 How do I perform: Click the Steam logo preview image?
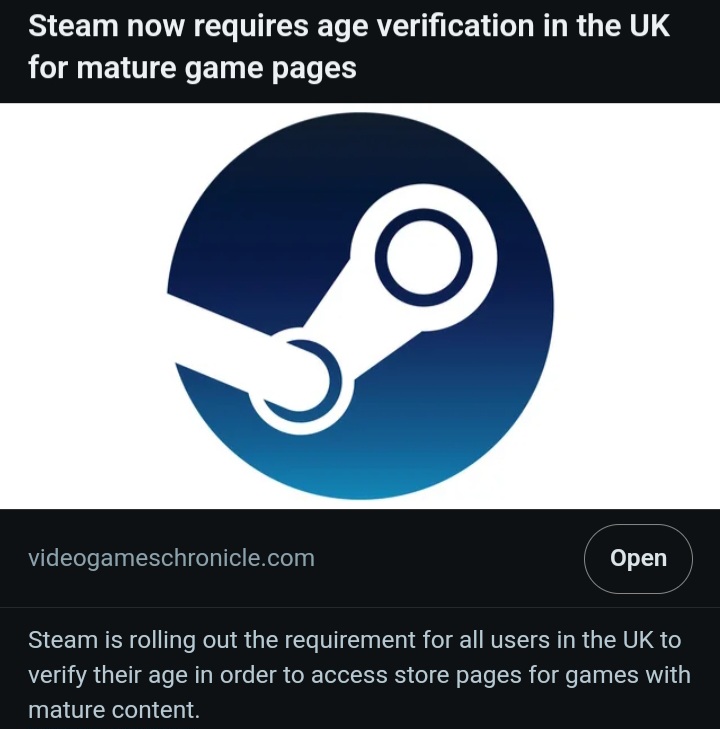click(360, 306)
